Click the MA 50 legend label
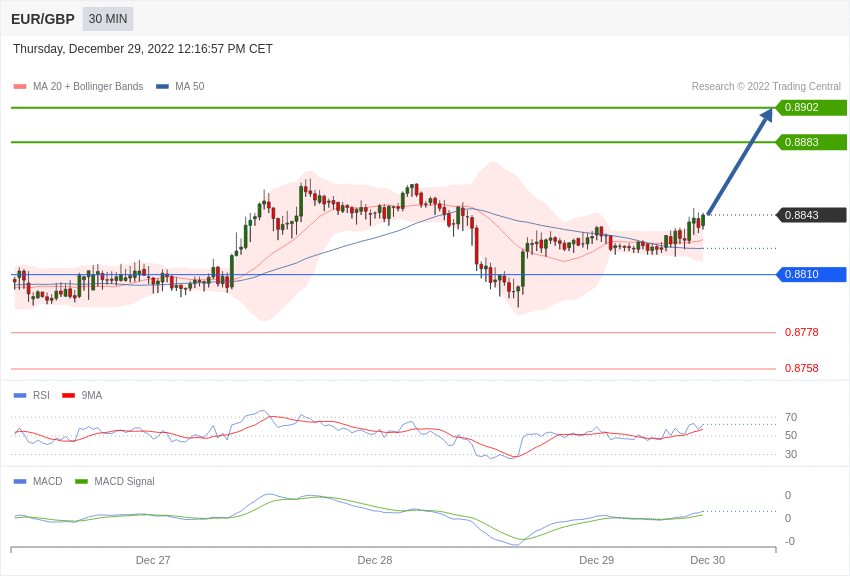The width and height of the screenshot is (850, 576). 190,86
